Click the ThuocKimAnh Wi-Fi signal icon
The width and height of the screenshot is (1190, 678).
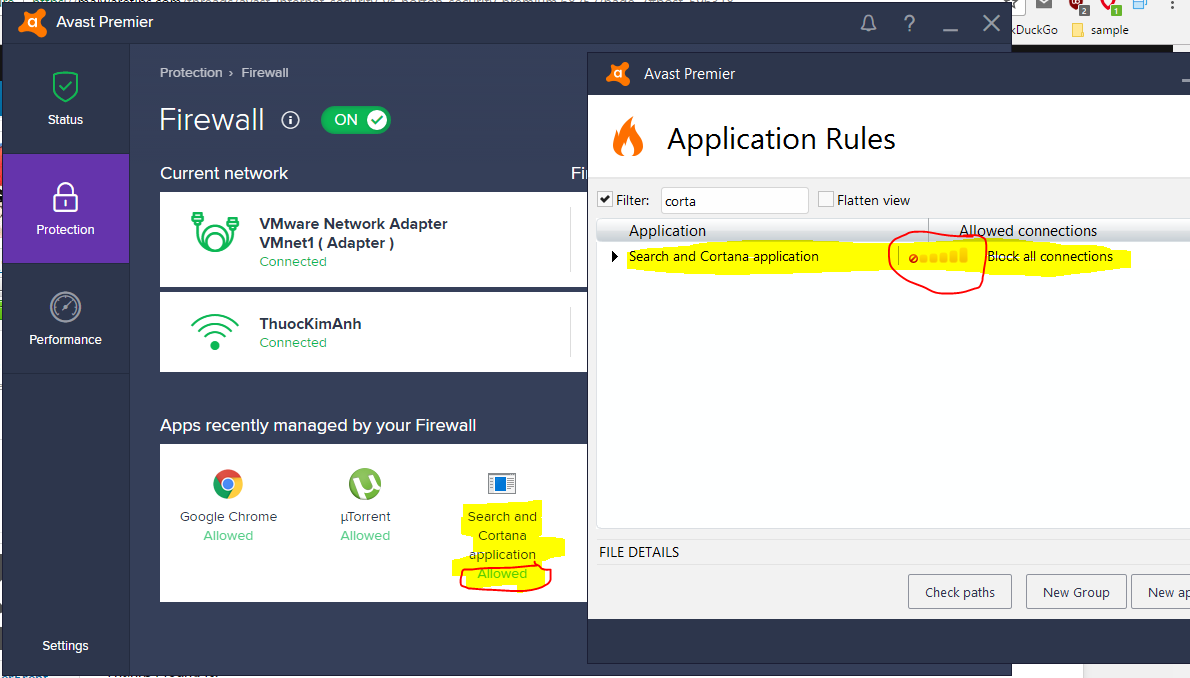point(215,332)
